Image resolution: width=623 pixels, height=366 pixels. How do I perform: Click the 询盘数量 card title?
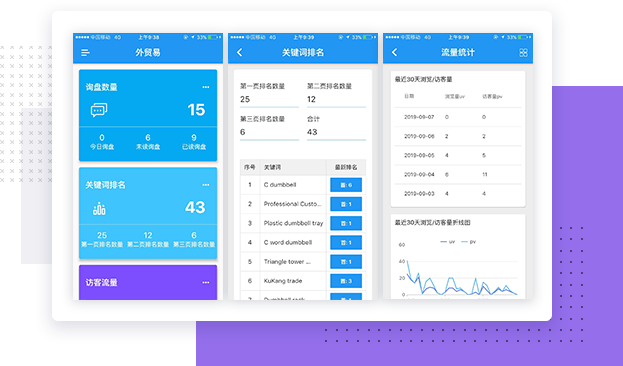[101, 87]
